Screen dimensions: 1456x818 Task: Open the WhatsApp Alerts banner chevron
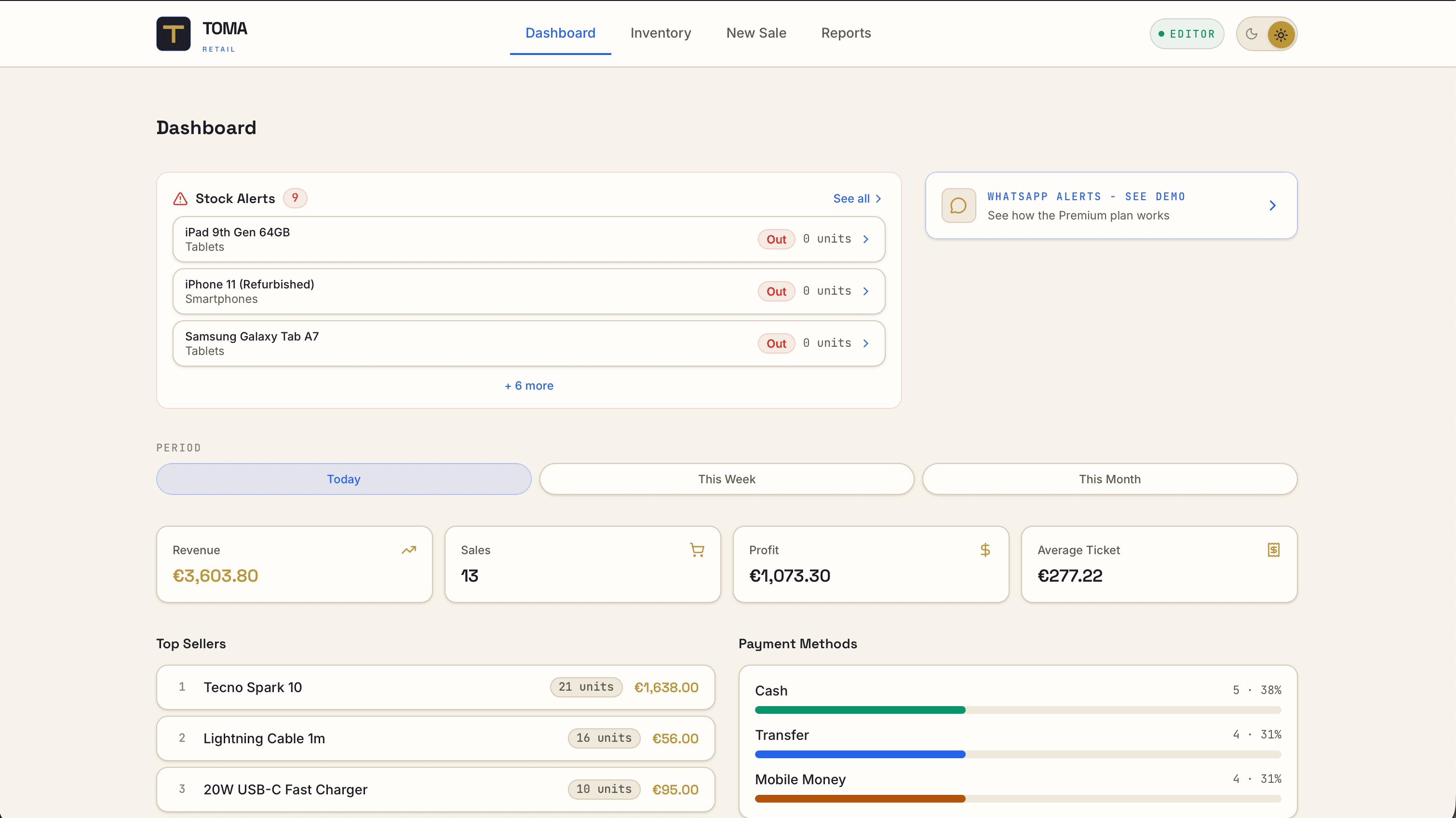[1272, 205]
